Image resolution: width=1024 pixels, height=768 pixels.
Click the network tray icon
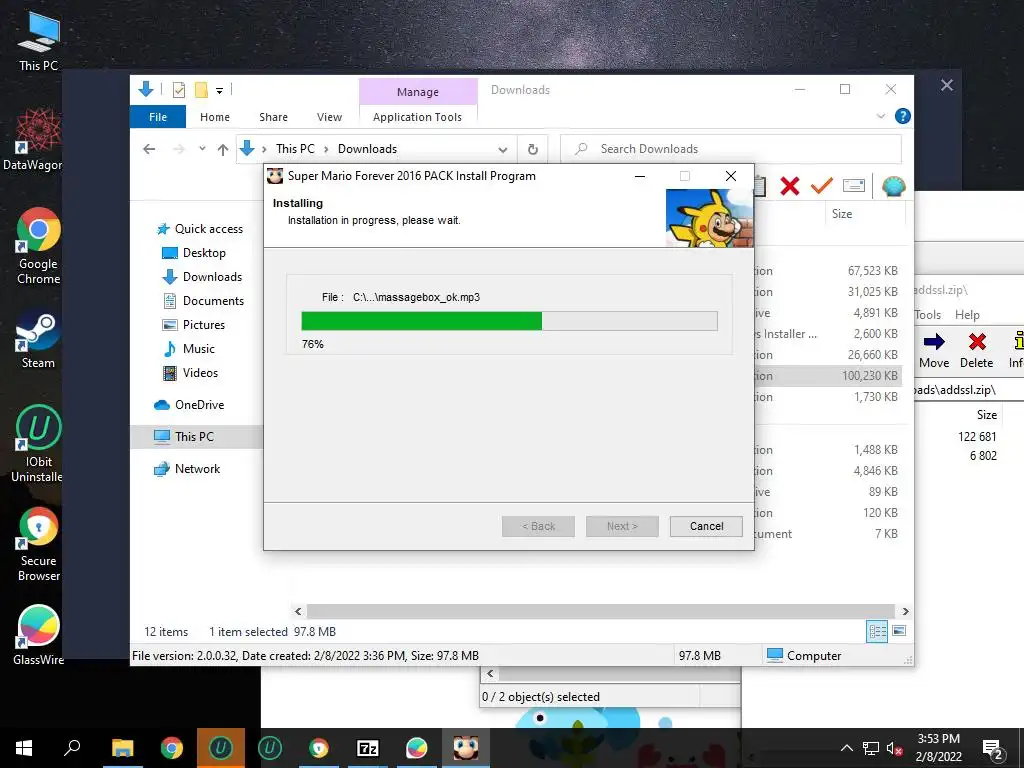[x=871, y=748]
